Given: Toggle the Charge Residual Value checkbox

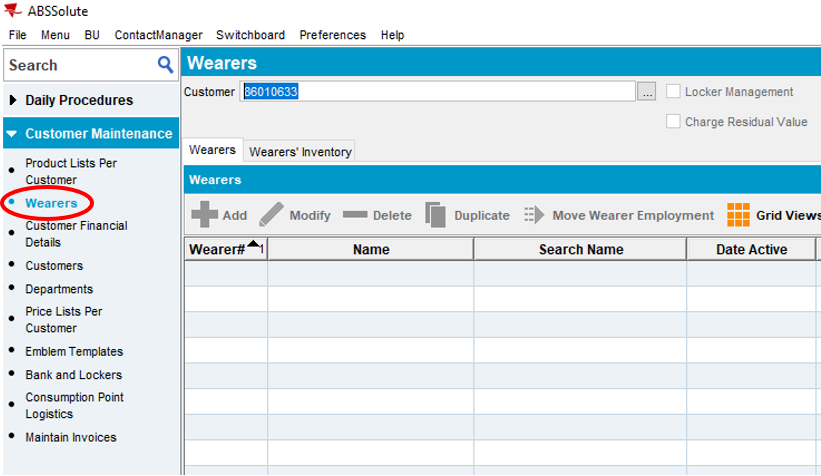Looking at the screenshot, I should 673,122.
